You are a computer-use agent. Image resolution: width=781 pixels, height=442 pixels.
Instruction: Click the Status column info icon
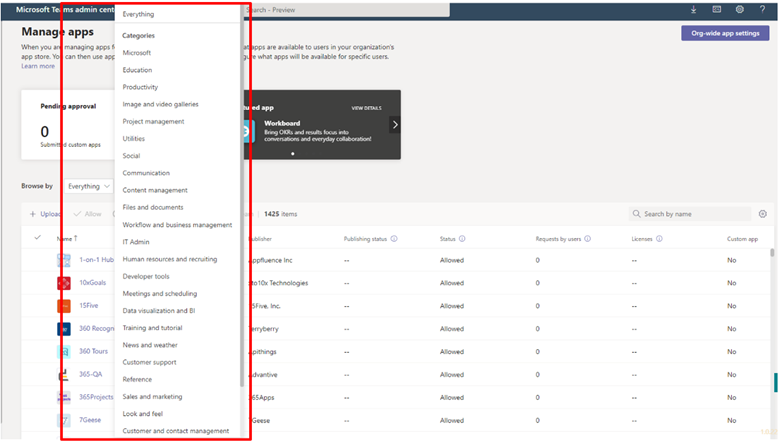click(x=462, y=239)
